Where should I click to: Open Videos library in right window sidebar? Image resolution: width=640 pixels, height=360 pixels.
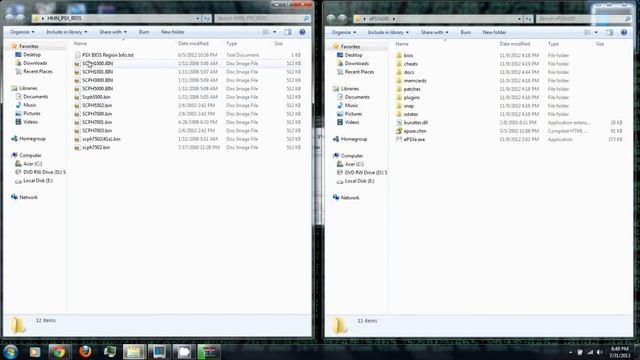coord(352,122)
